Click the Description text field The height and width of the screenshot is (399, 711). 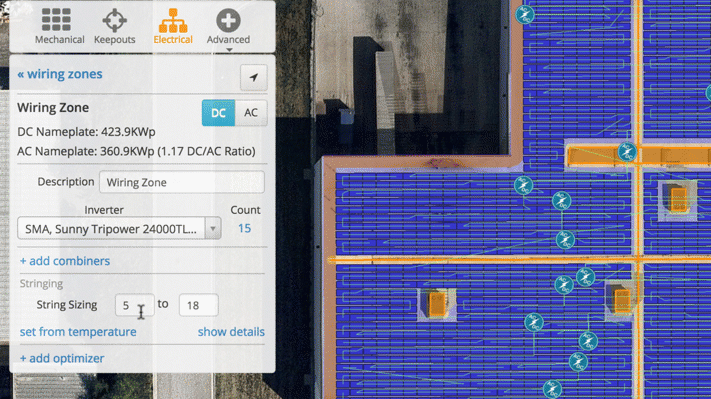pyautogui.click(x=182, y=182)
